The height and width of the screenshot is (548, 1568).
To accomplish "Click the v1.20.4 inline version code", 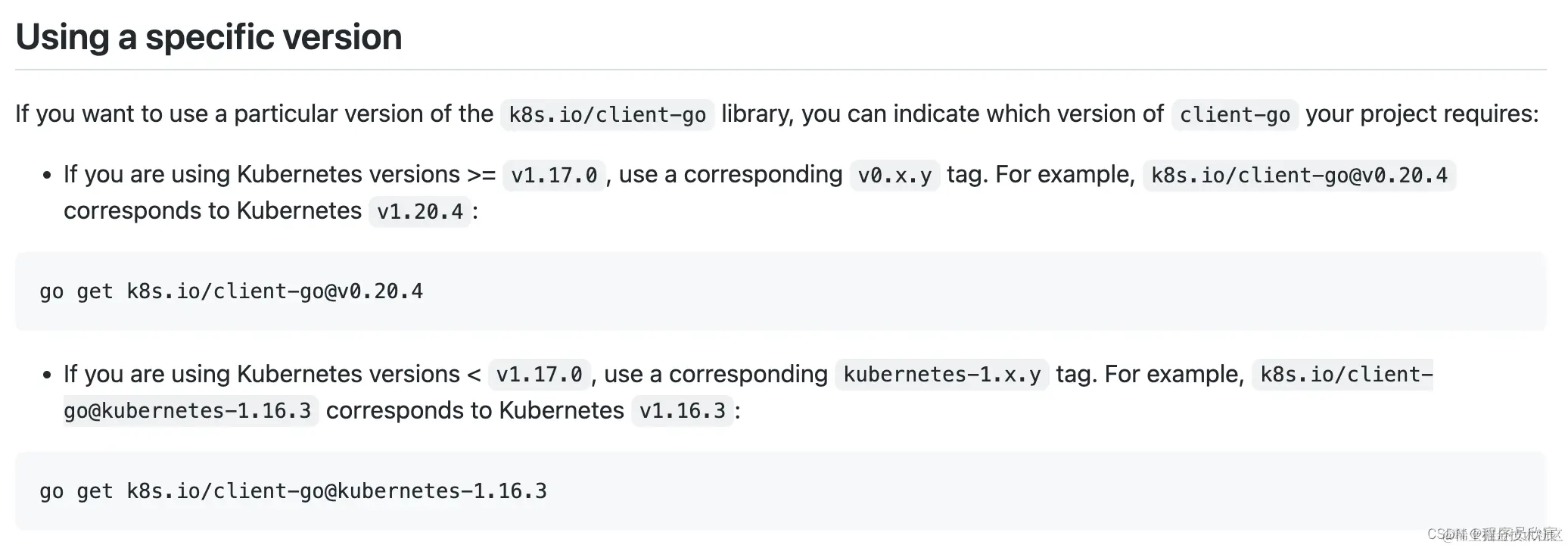I will click(x=420, y=211).
